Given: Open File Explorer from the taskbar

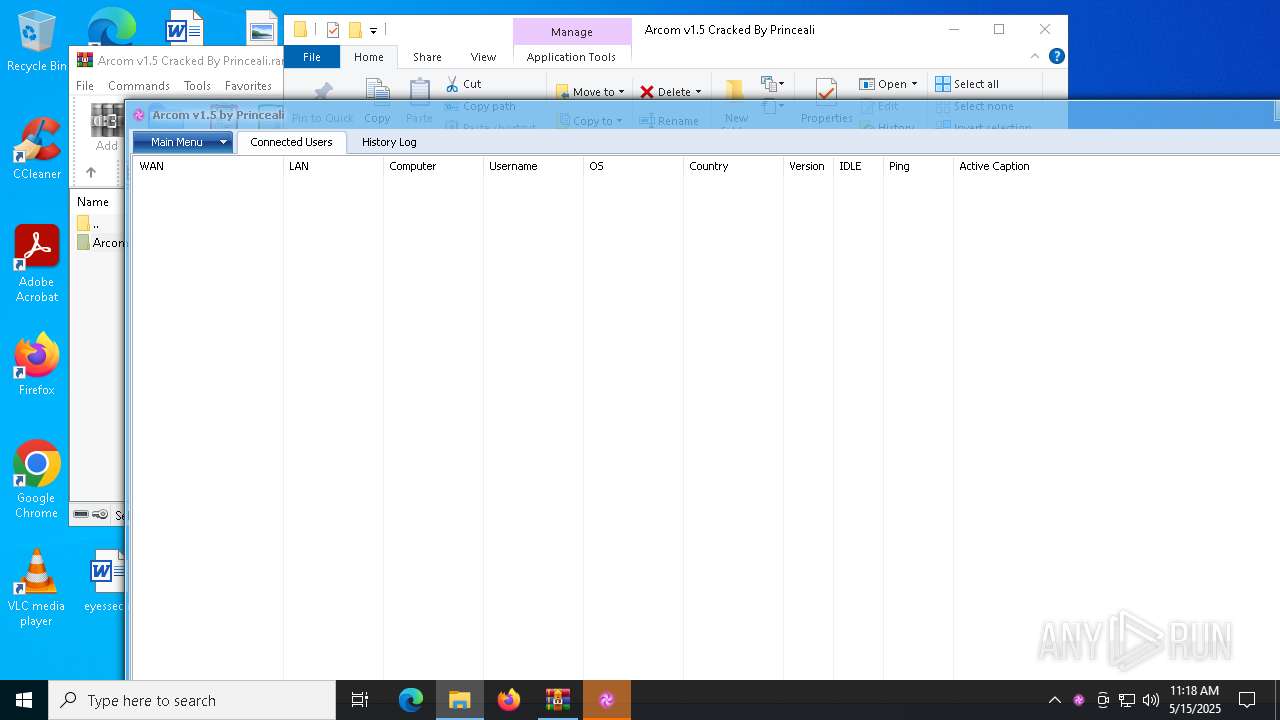Looking at the screenshot, I should point(460,700).
